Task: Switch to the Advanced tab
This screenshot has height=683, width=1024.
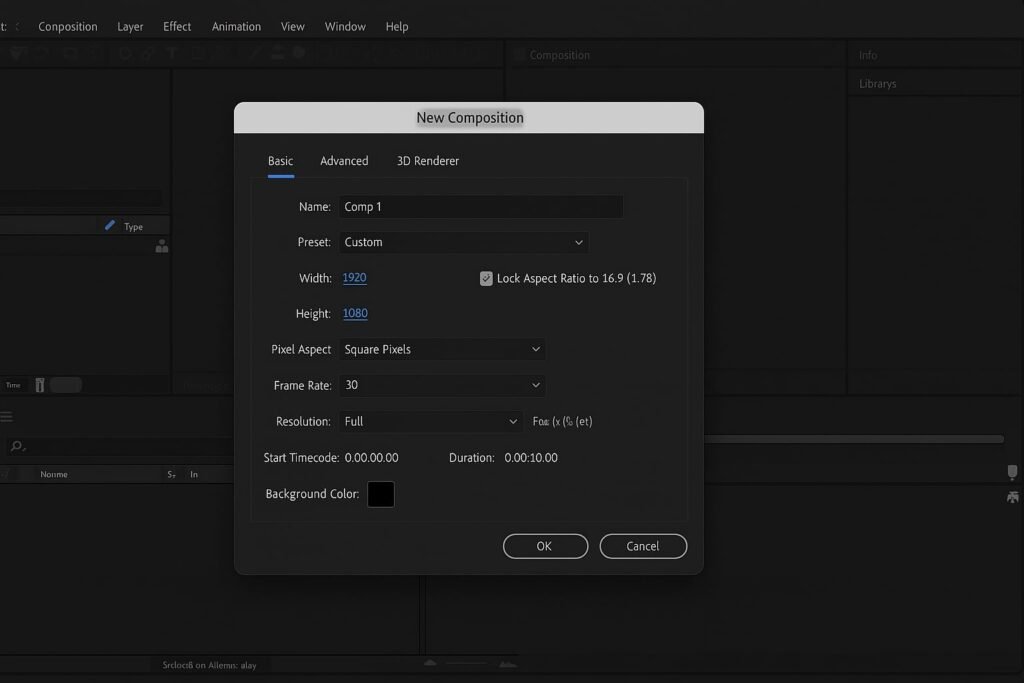Action: coord(344,161)
